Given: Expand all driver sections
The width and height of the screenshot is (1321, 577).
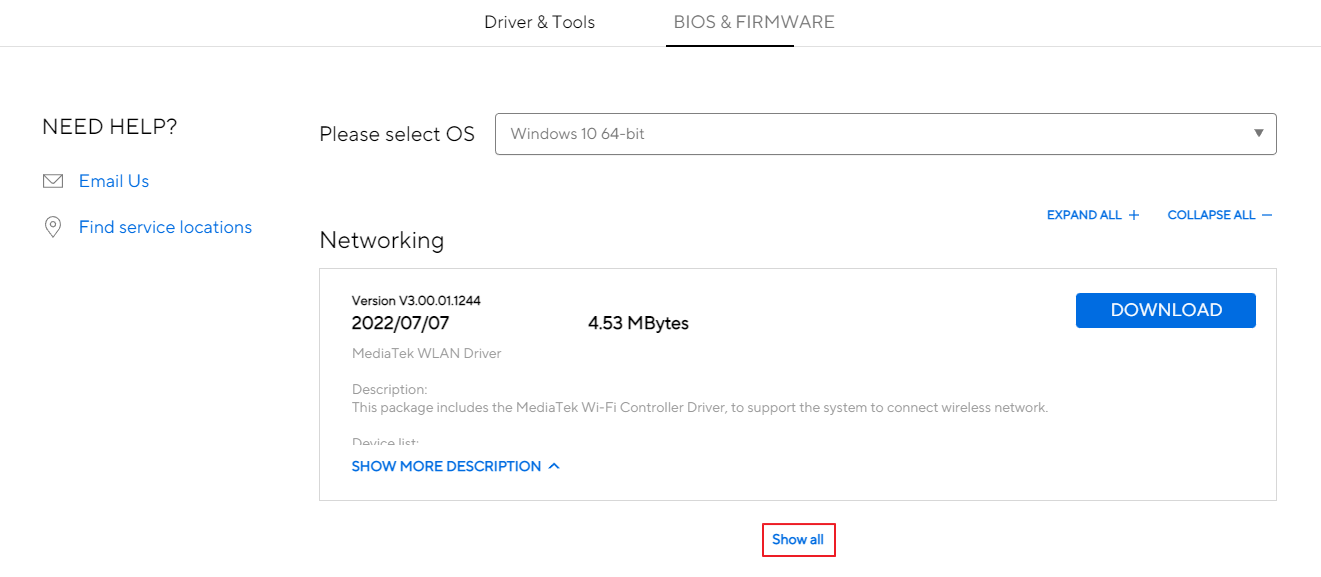Looking at the screenshot, I should tap(1093, 215).
